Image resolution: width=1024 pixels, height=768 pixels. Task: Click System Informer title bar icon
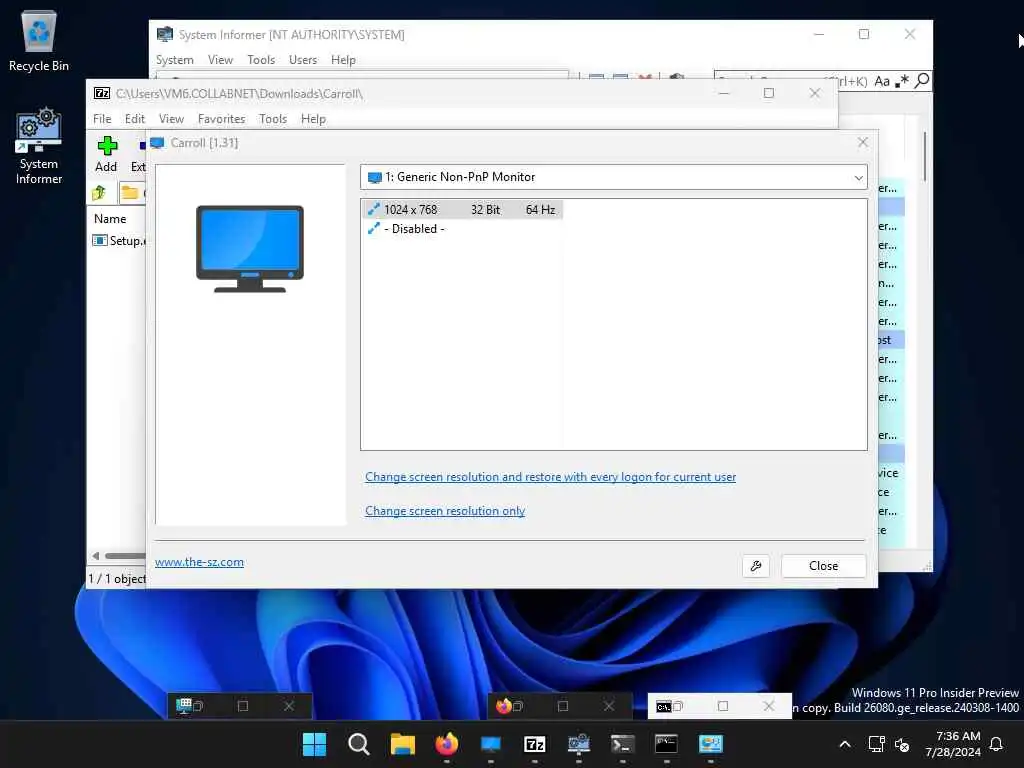pyautogui.click(x=165, y=35)
